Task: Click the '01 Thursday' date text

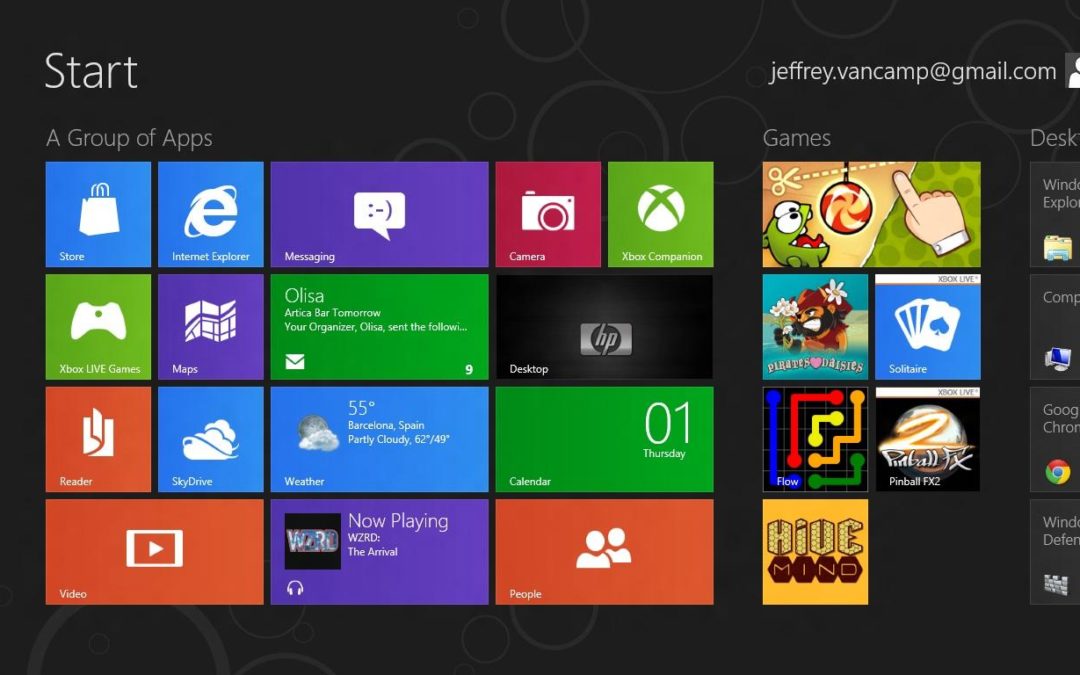Action: coord(667,429)
